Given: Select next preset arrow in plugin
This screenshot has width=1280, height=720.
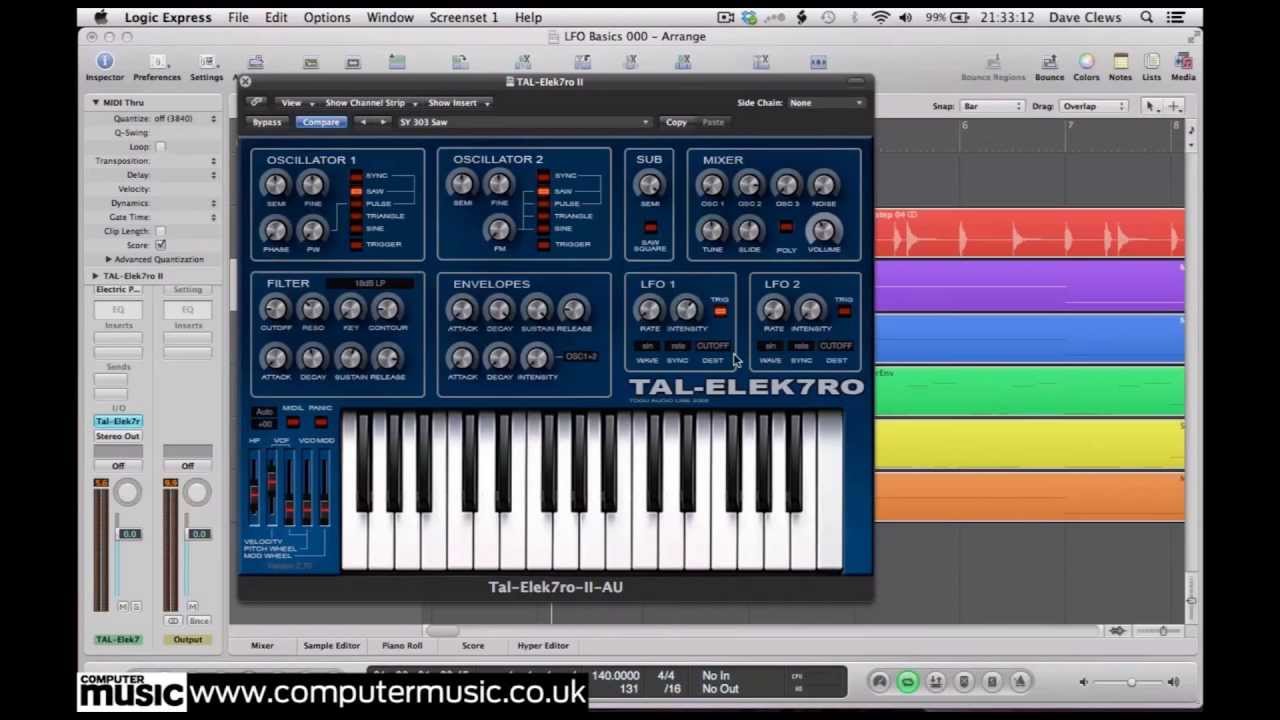Looking at the screenshot, I should click(x=382, y=122).
